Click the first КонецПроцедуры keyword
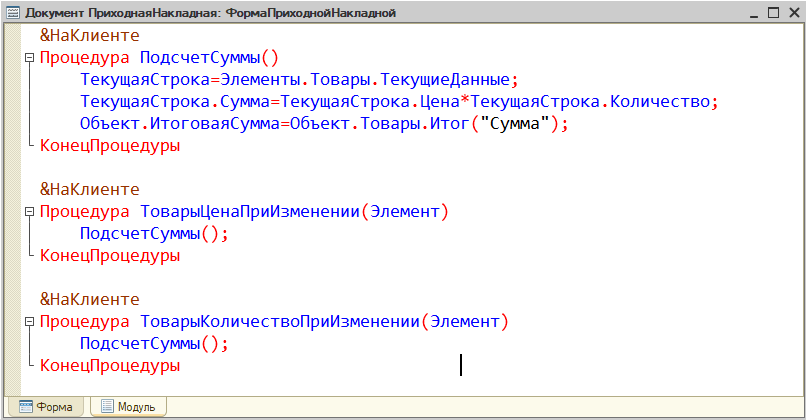This screenshot has height=420, width=806. (x=110, y=146)
